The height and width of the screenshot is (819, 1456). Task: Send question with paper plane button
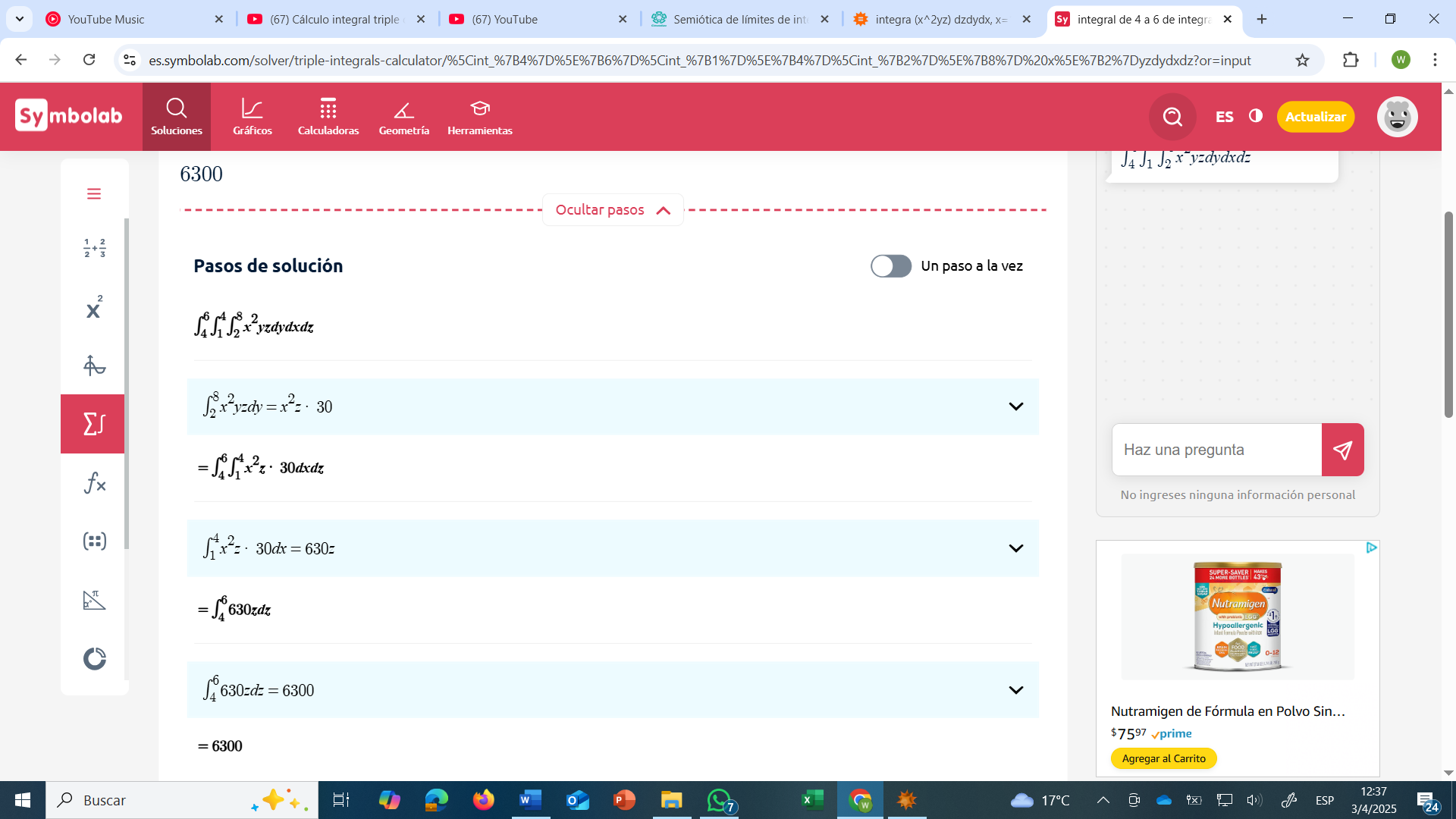click(x=1342, y=450)
